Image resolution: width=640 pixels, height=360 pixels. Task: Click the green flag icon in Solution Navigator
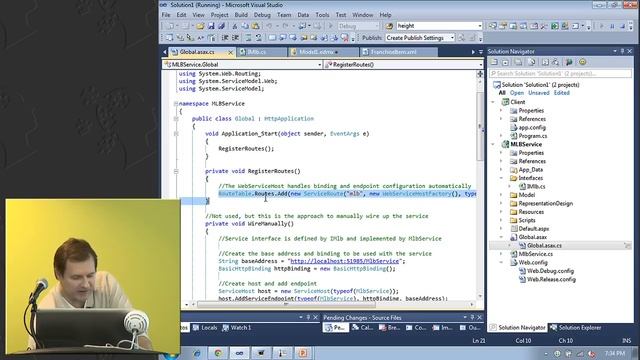tap(569, 62)
